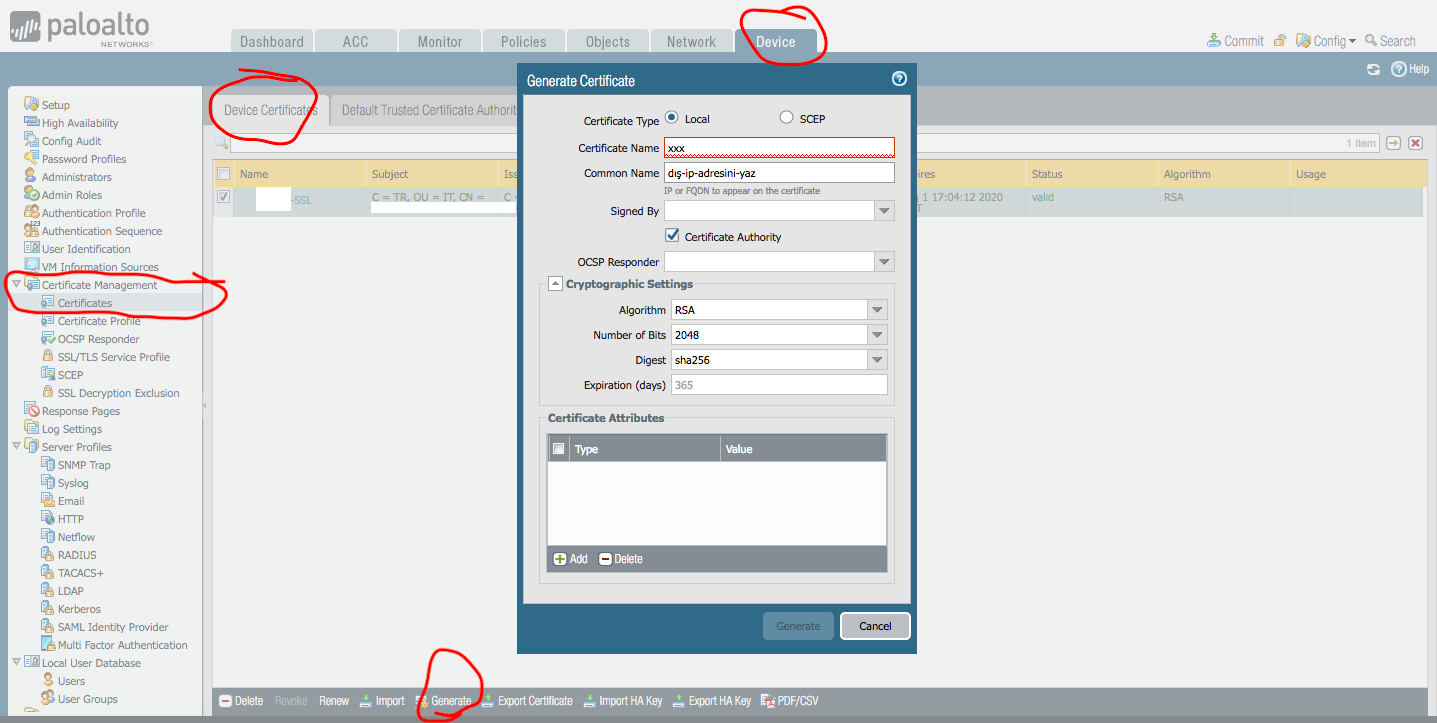Viewport: 1437px width, 723px height.
Task: Click the Export Certificate toolbar icon
Action: pos(489,701)
